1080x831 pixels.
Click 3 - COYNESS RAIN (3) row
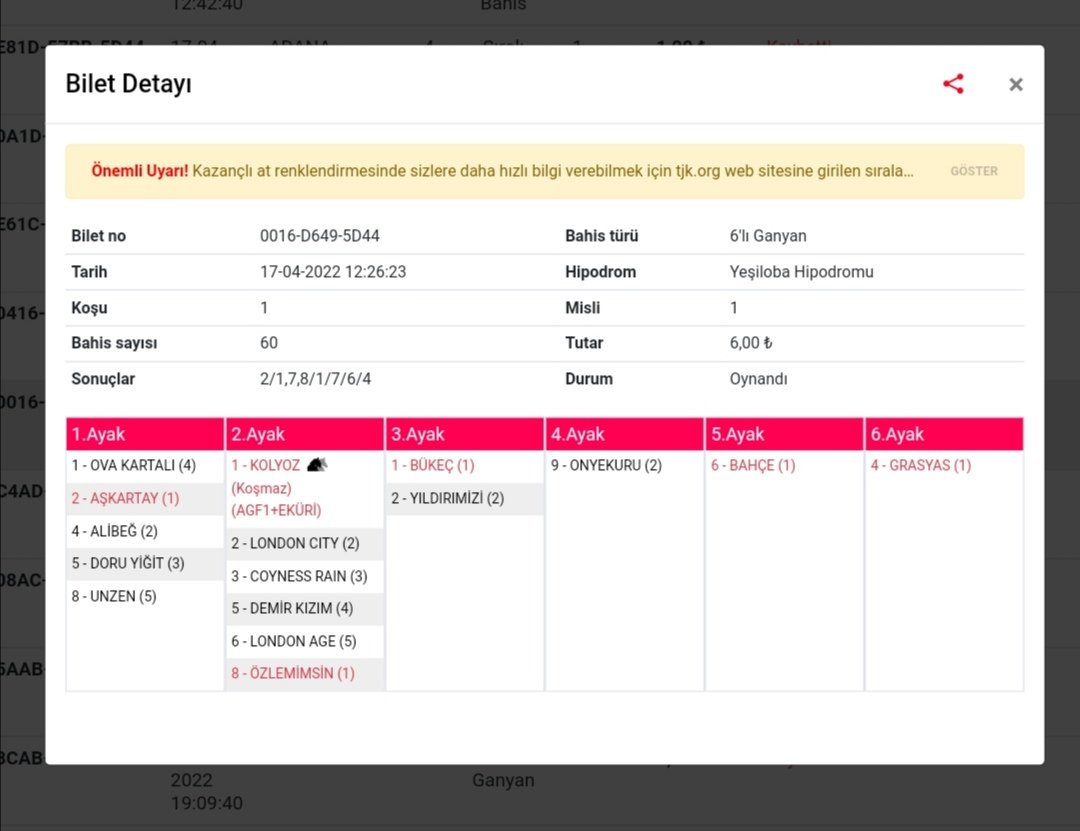[x=305, y=576]
